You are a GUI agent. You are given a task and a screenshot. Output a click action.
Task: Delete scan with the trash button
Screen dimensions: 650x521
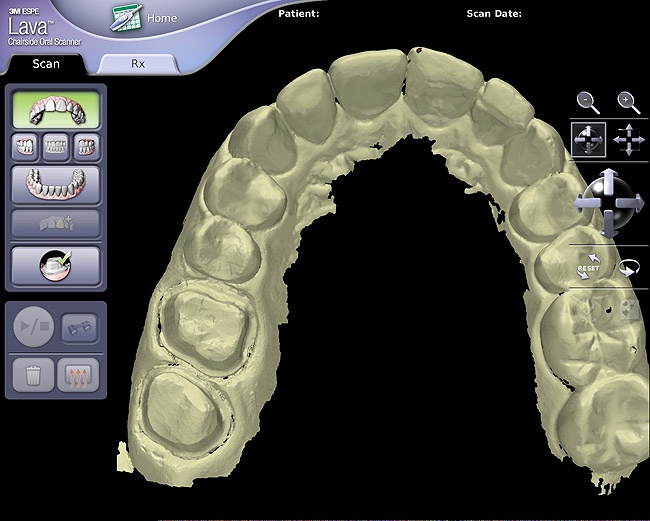point(31,375)
